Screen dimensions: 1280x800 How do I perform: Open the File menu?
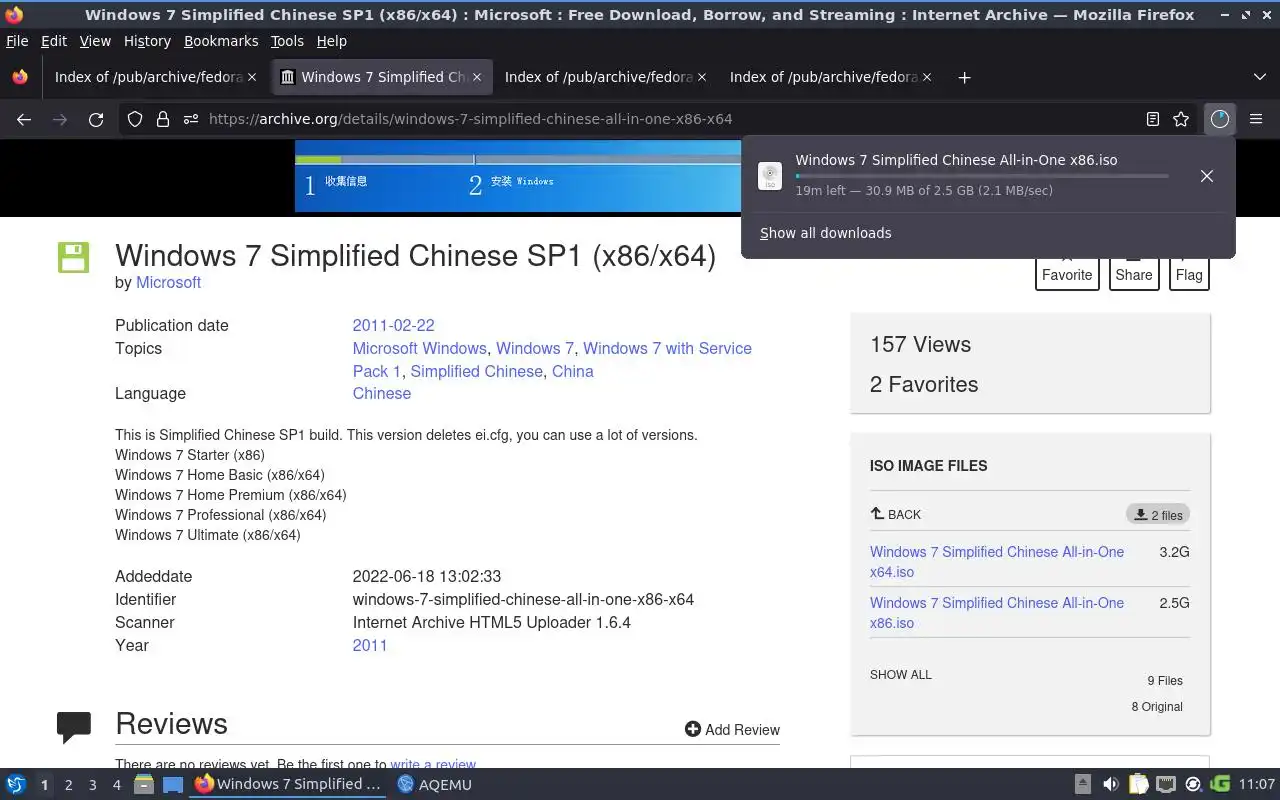click(x=17, y=41)
